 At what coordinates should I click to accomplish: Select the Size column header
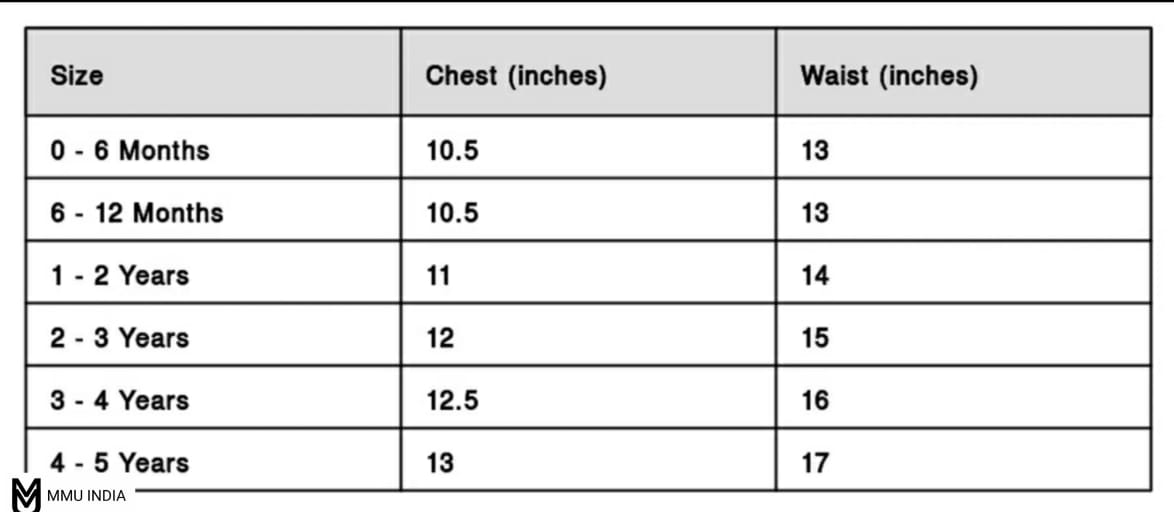(x=77, y=75)
